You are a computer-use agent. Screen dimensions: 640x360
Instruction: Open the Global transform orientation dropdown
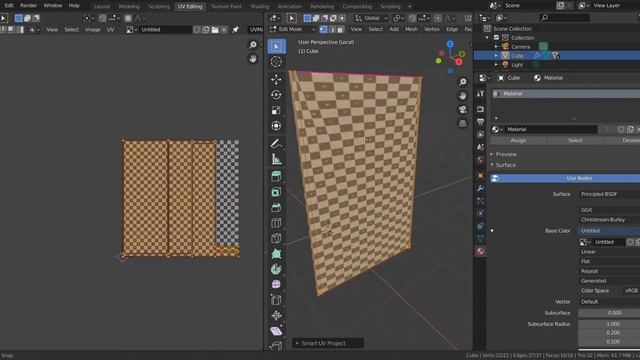[371, 18]
